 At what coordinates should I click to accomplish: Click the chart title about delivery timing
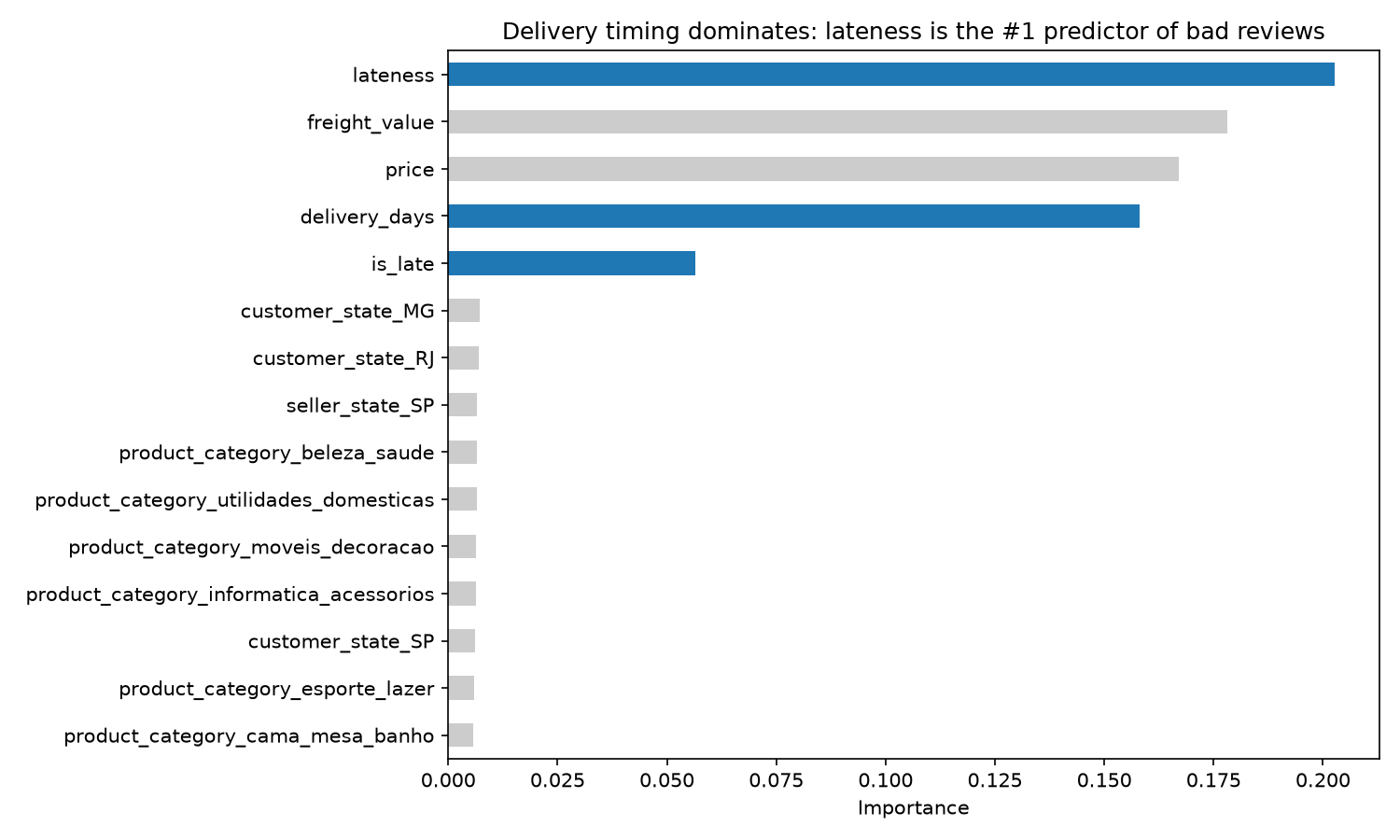913,32
